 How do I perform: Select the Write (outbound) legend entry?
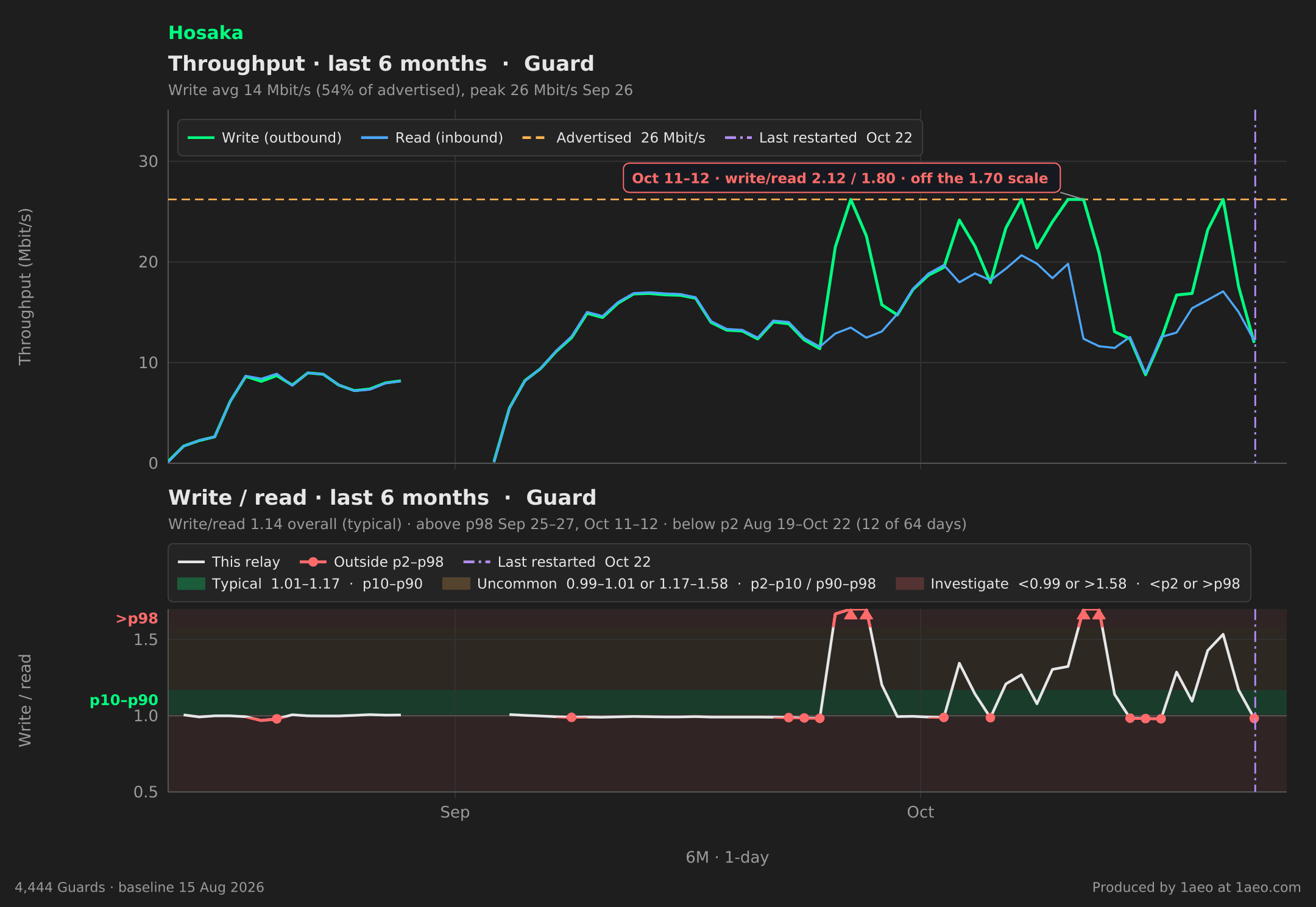pyautogui.click(x=264, y=138)
